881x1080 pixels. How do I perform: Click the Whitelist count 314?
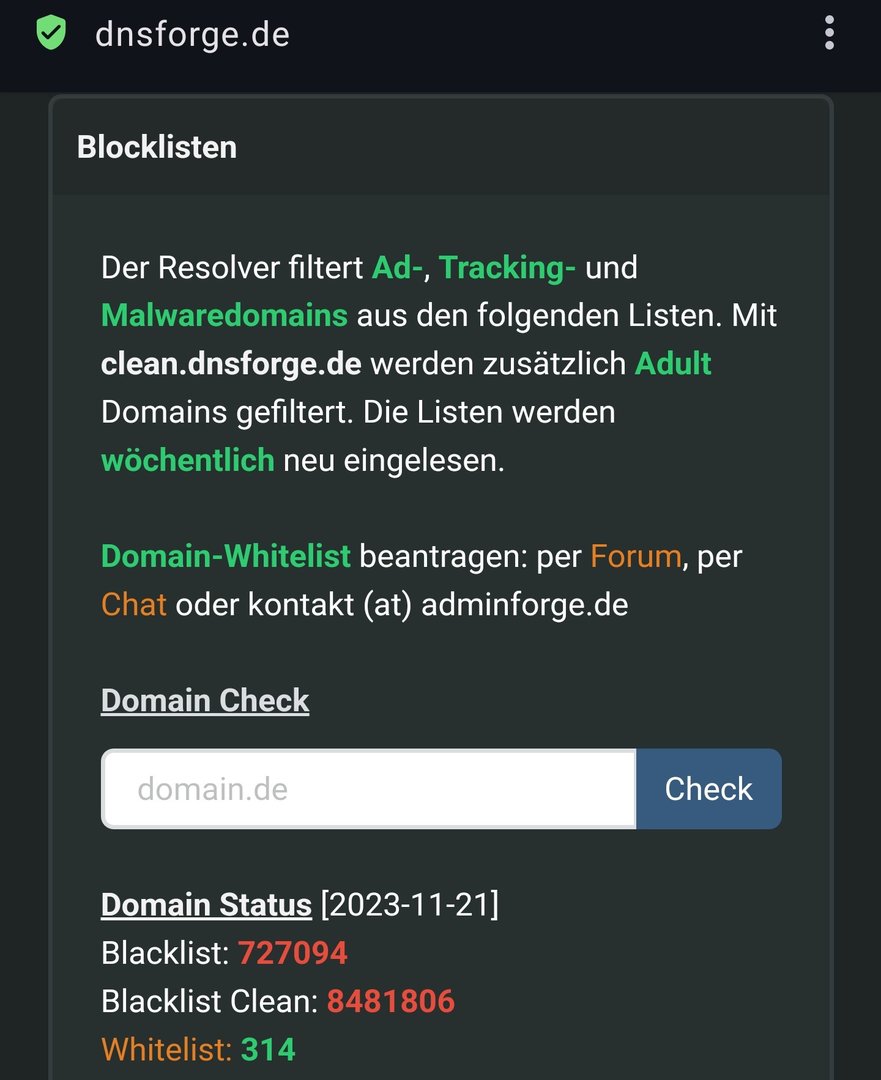[268, 1049]
